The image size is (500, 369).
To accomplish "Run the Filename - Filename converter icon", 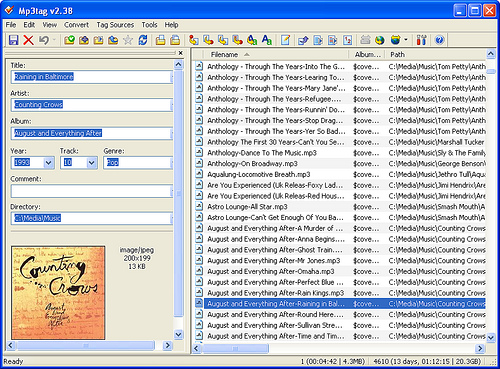I will click(223, 40).
